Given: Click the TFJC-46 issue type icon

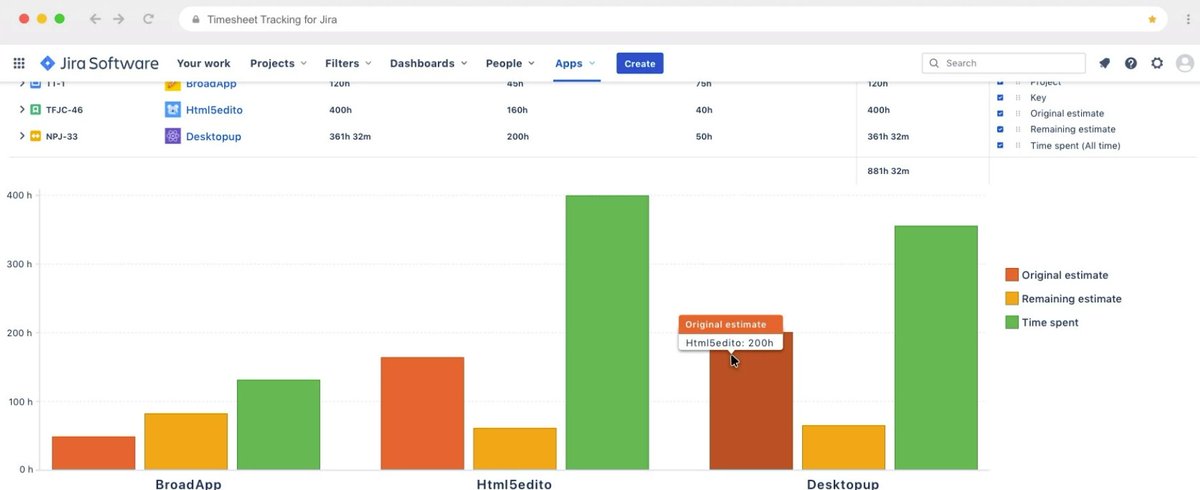Looking at the screenshot, I should 35,109.
